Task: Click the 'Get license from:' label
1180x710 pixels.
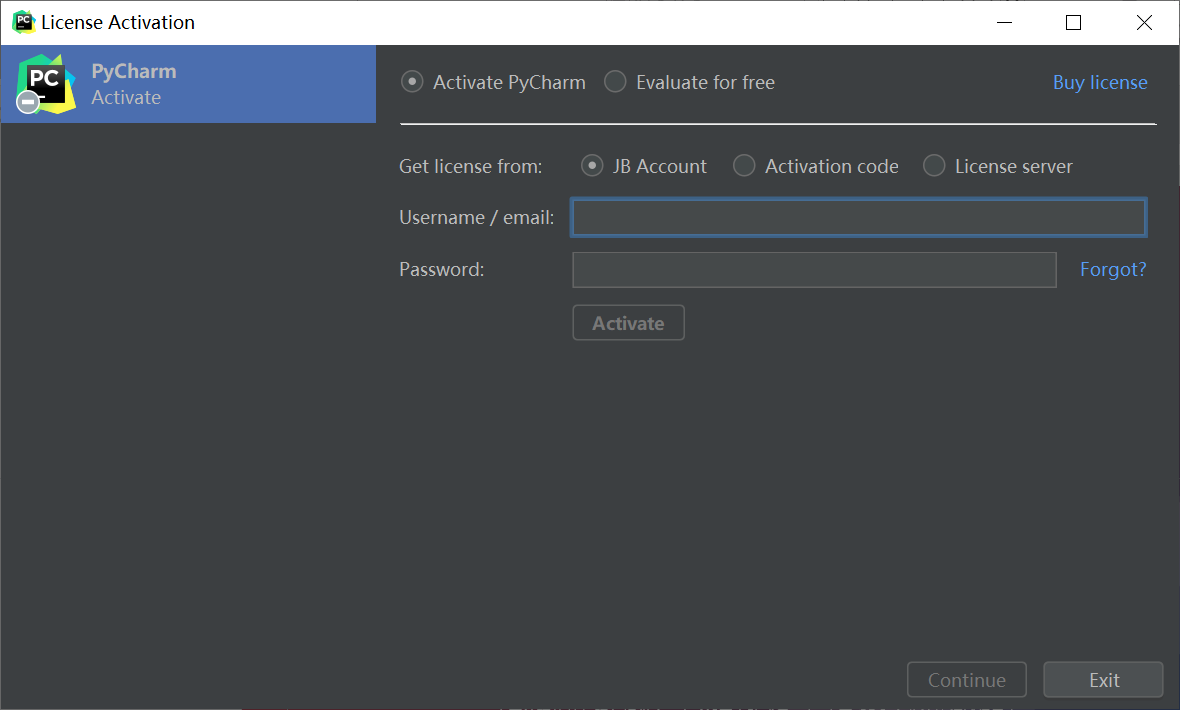Action: tap(470, 166)
